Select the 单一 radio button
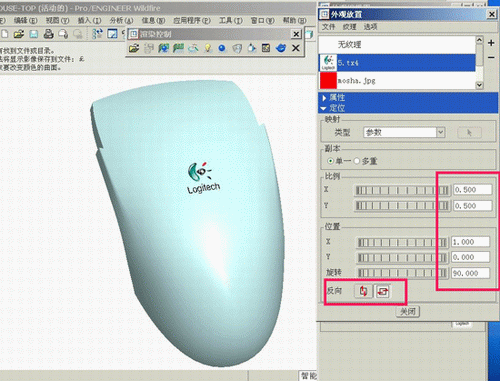The width and height of the screenshot is (500, 381). coord(330,161)
